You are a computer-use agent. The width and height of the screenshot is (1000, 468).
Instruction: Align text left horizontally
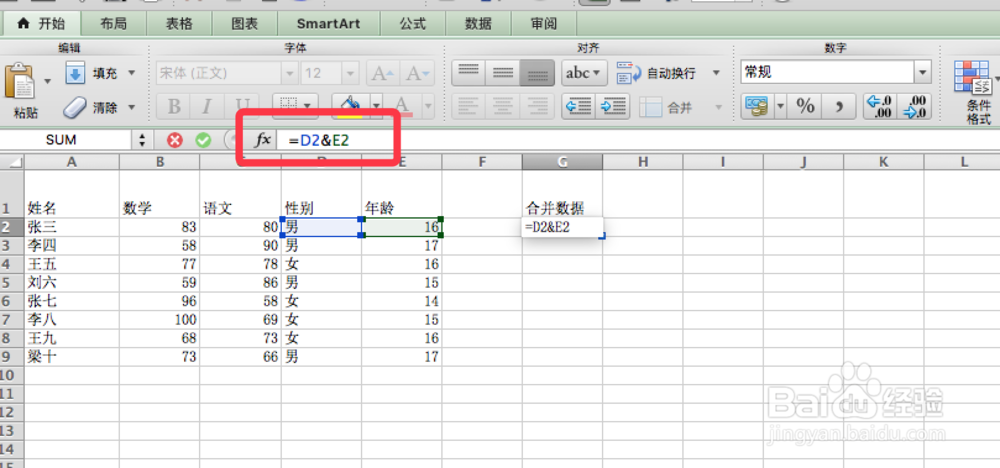[469, 106]
